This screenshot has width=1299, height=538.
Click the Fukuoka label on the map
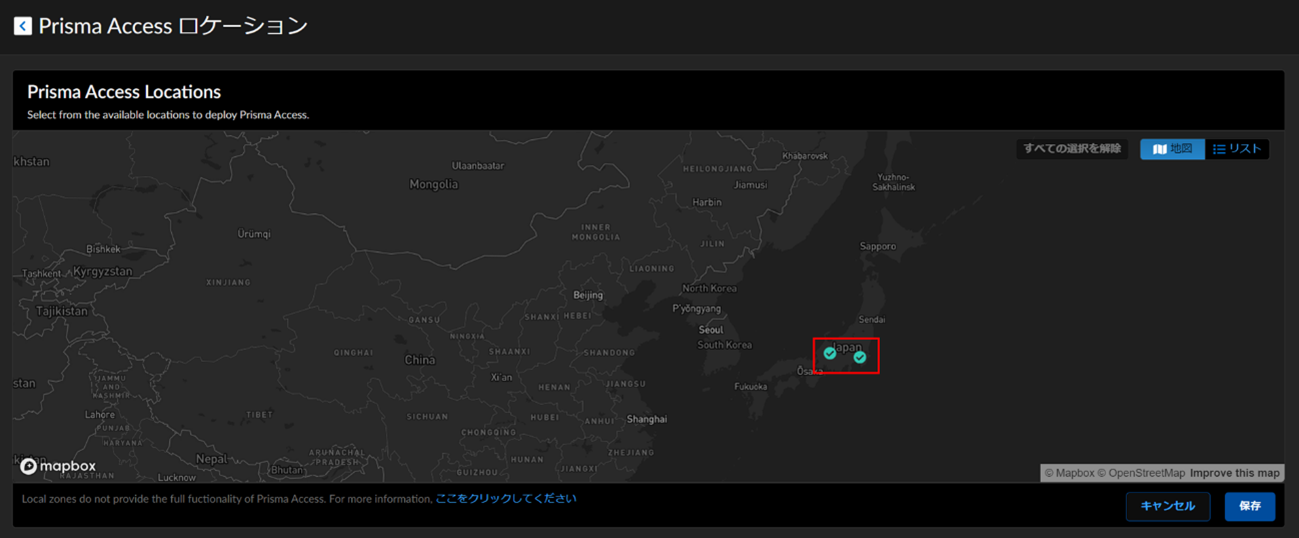751,386
